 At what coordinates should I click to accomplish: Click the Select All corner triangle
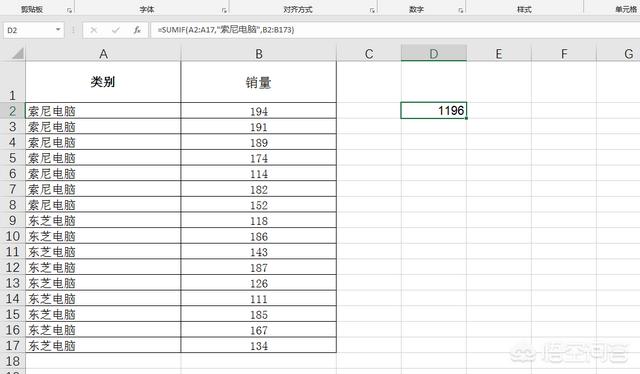pos(17,53)
